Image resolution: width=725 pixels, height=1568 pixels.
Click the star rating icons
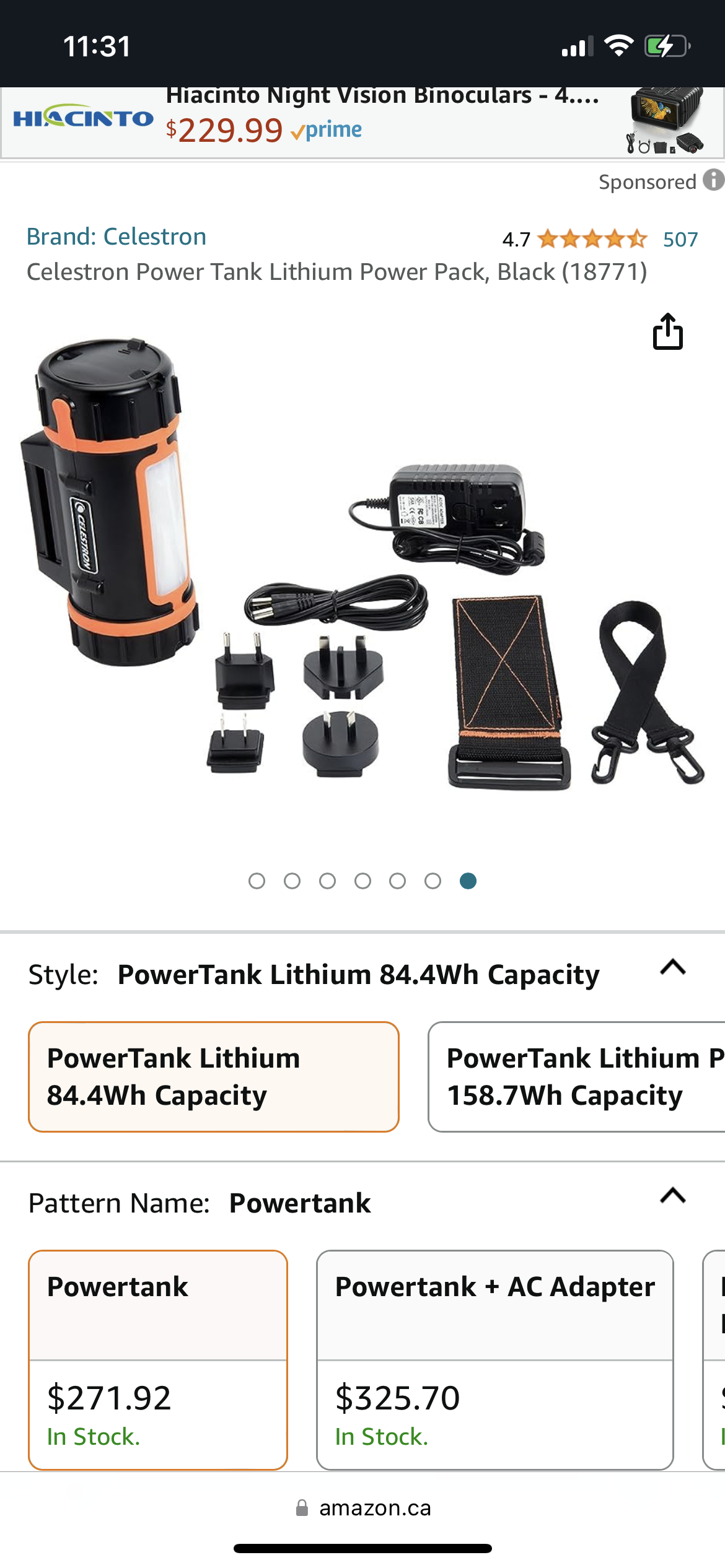(x=592, y=239)
